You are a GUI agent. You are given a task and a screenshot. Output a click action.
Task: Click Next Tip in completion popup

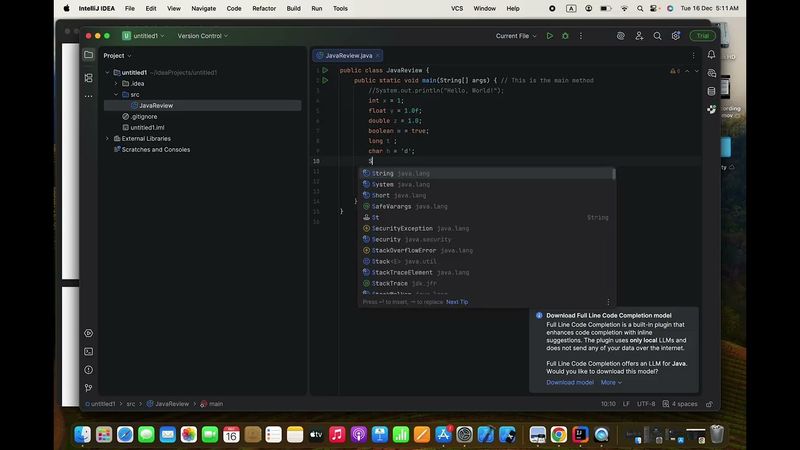pos(457,302)
